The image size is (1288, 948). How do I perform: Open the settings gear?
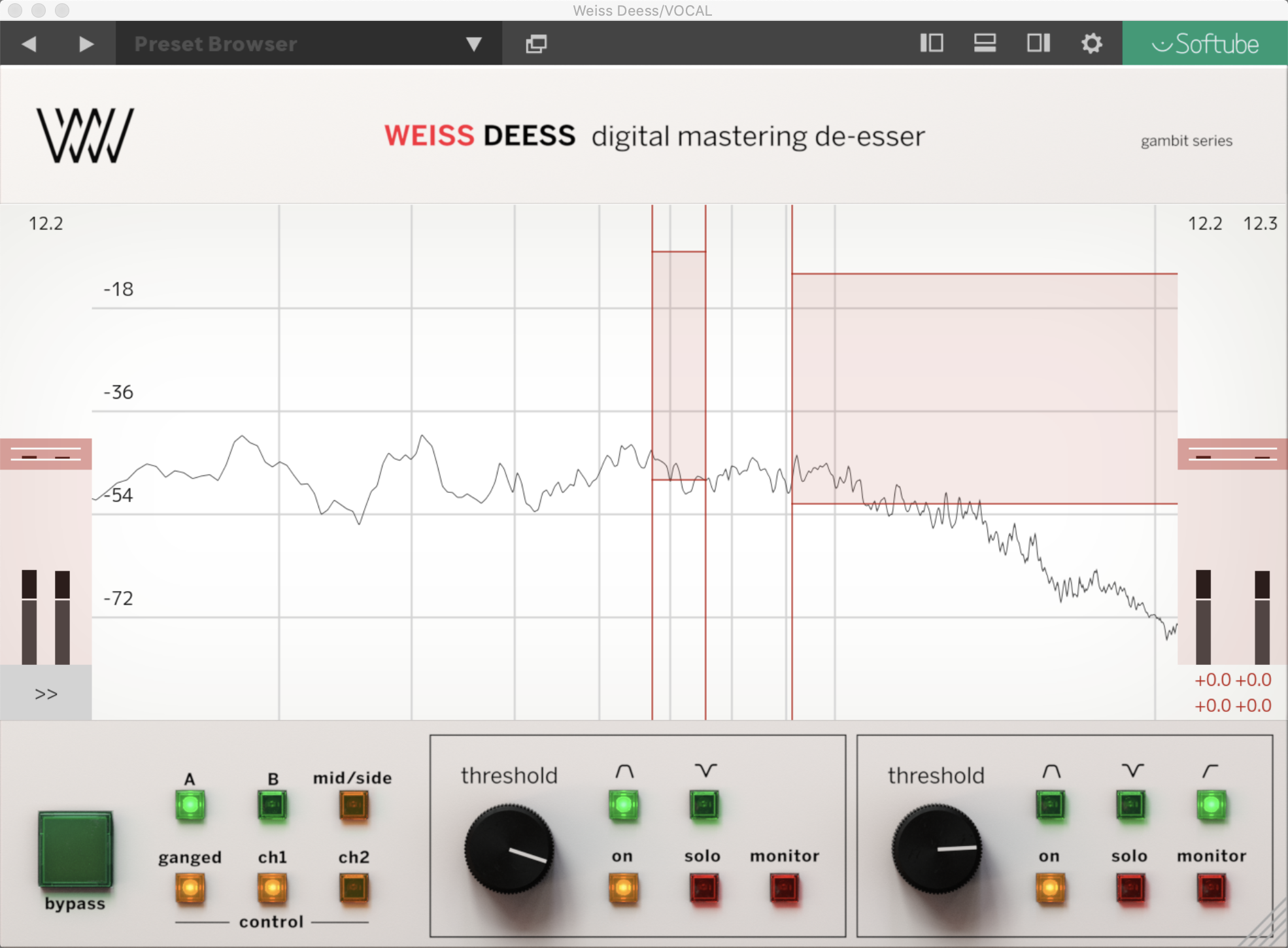(1091, 44)
